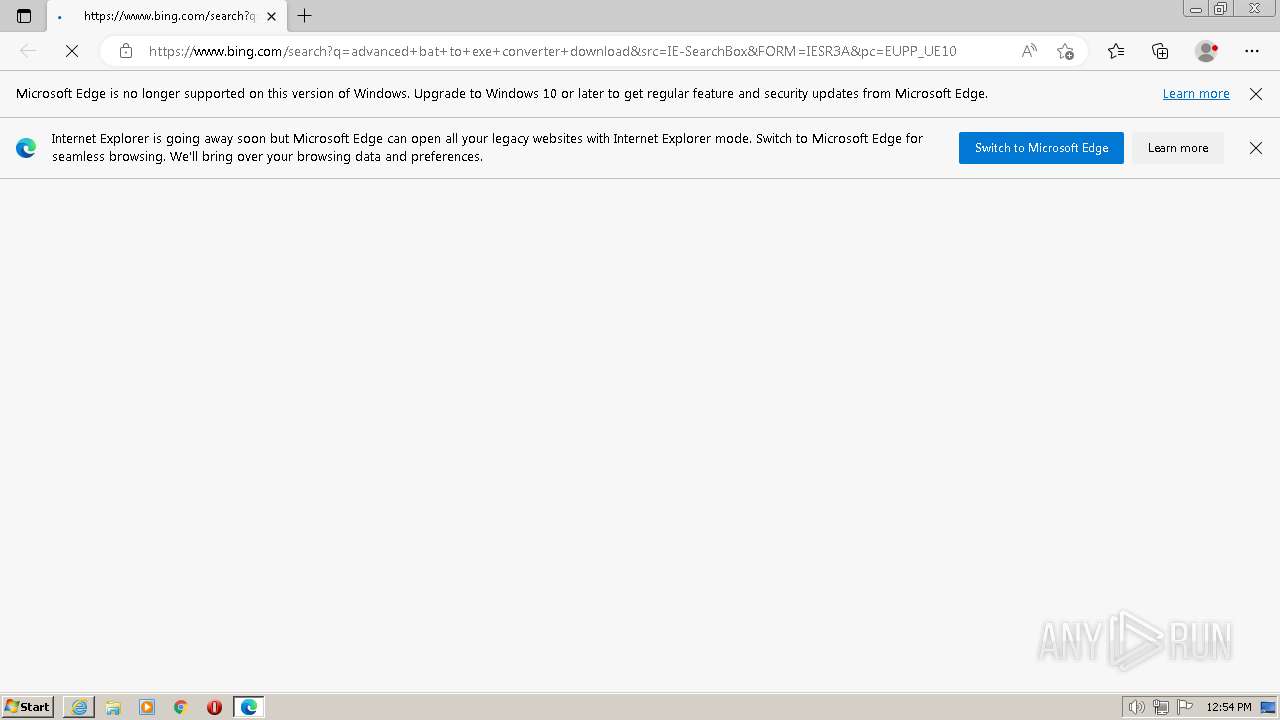
Task: Launch Opera browser from taskbar
Action: click(214, 707)
